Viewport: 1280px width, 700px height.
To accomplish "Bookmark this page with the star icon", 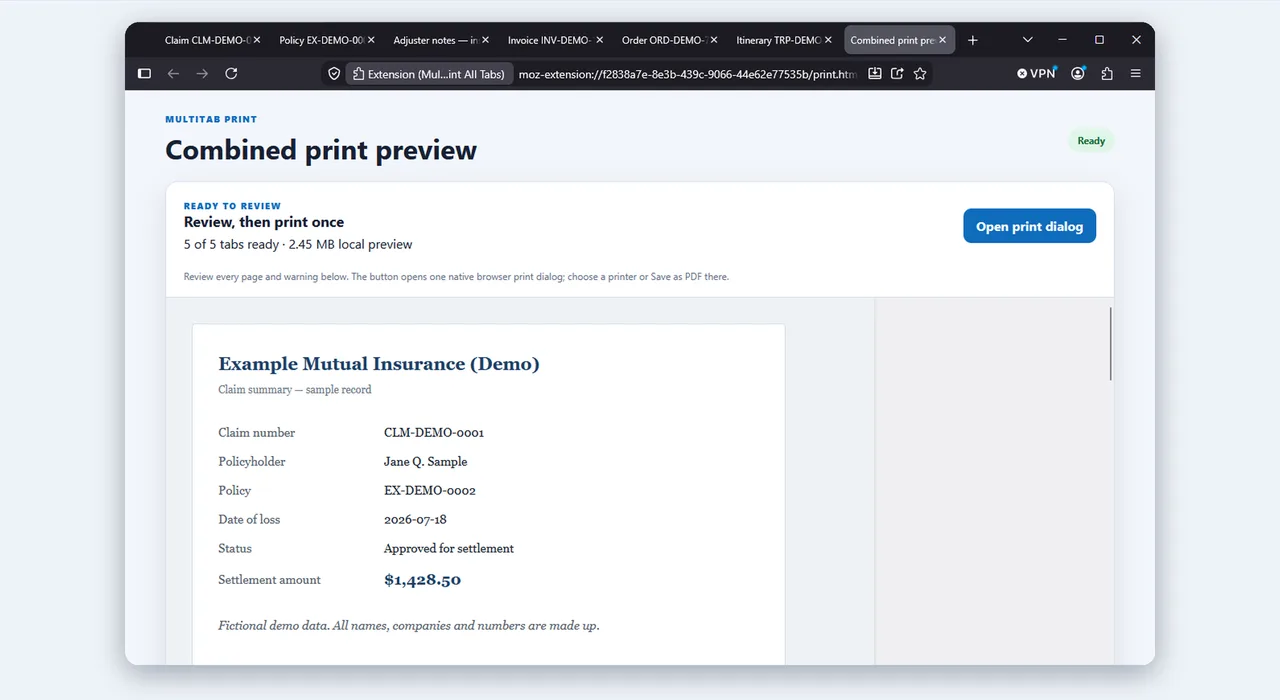I will click(920, 73).
